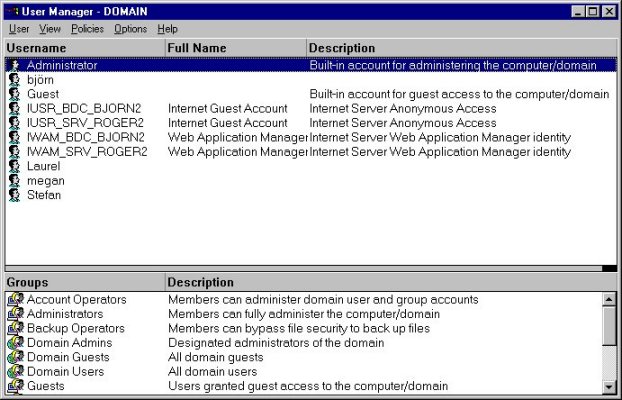Click the Account Operators group icon
Viewport: 622px width, 400px height.
[x=15, y=300]
